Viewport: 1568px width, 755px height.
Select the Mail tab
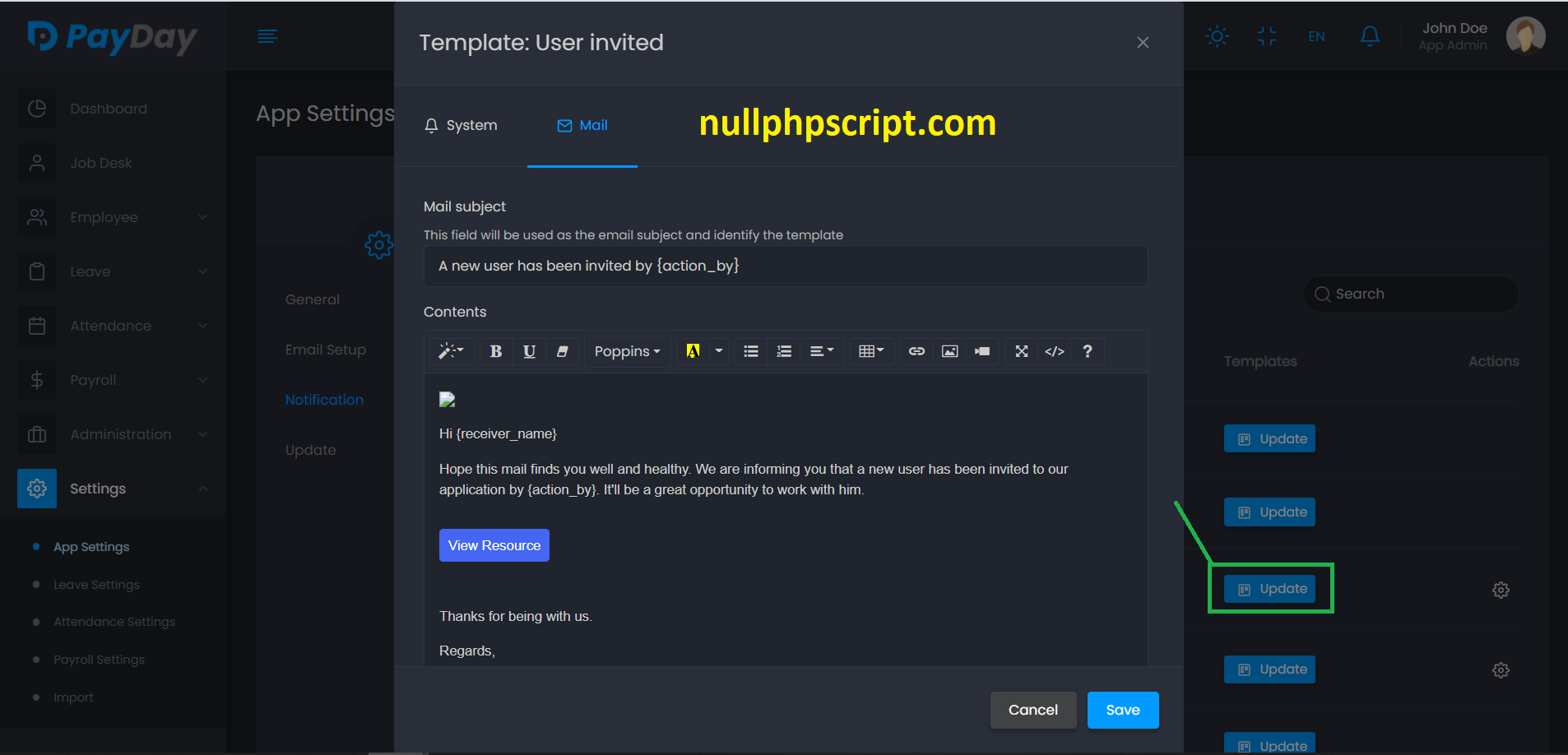pos(582,125)
